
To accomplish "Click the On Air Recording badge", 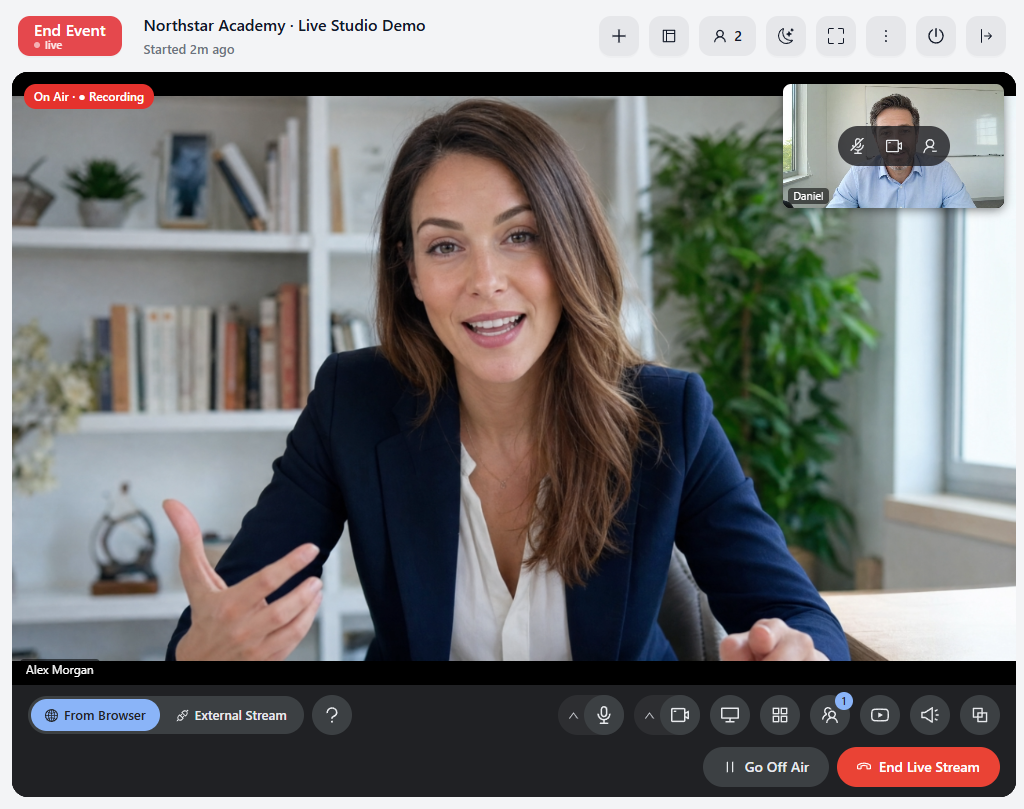I will (89, 97).
